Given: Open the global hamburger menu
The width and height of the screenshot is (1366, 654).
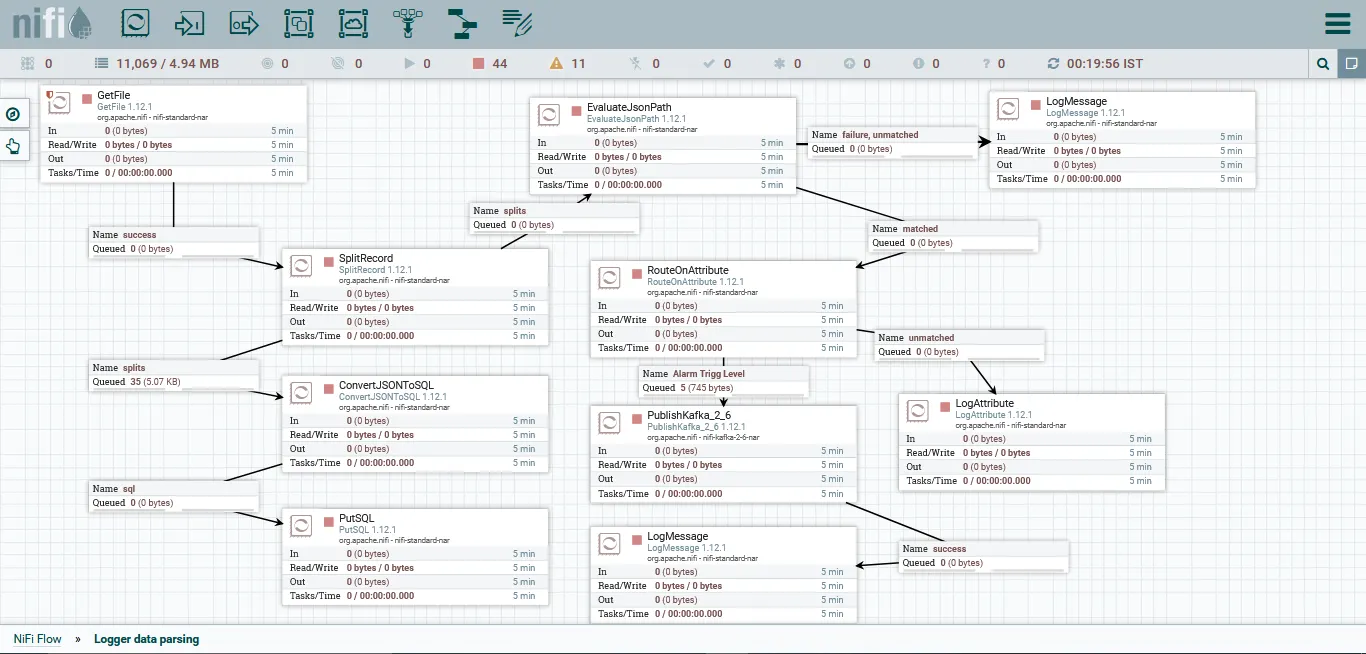Looking at the screenshot, I should pos(1337,23).
